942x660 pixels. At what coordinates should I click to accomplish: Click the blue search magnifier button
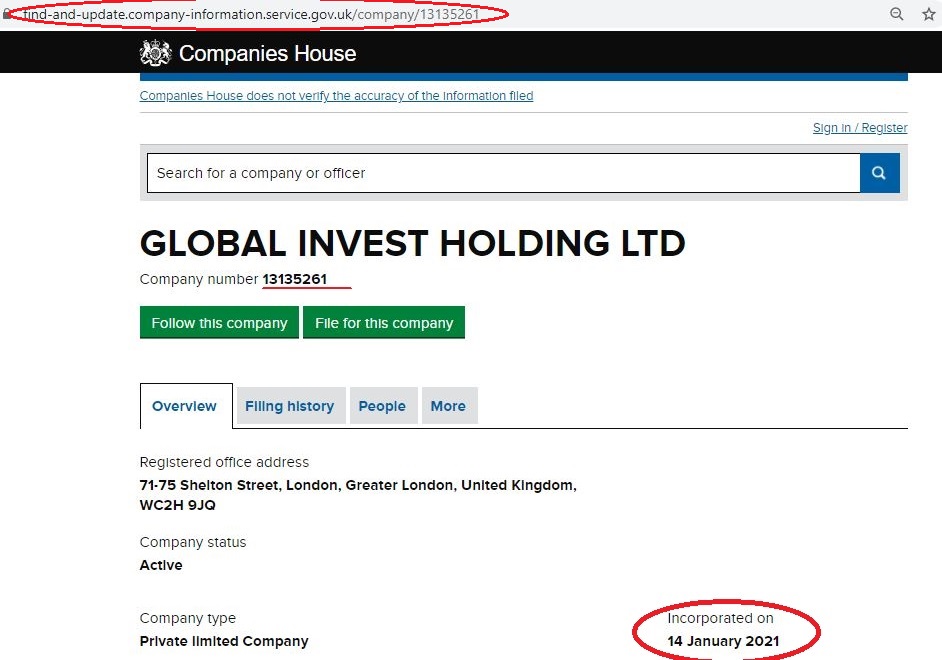click(880, 173)
